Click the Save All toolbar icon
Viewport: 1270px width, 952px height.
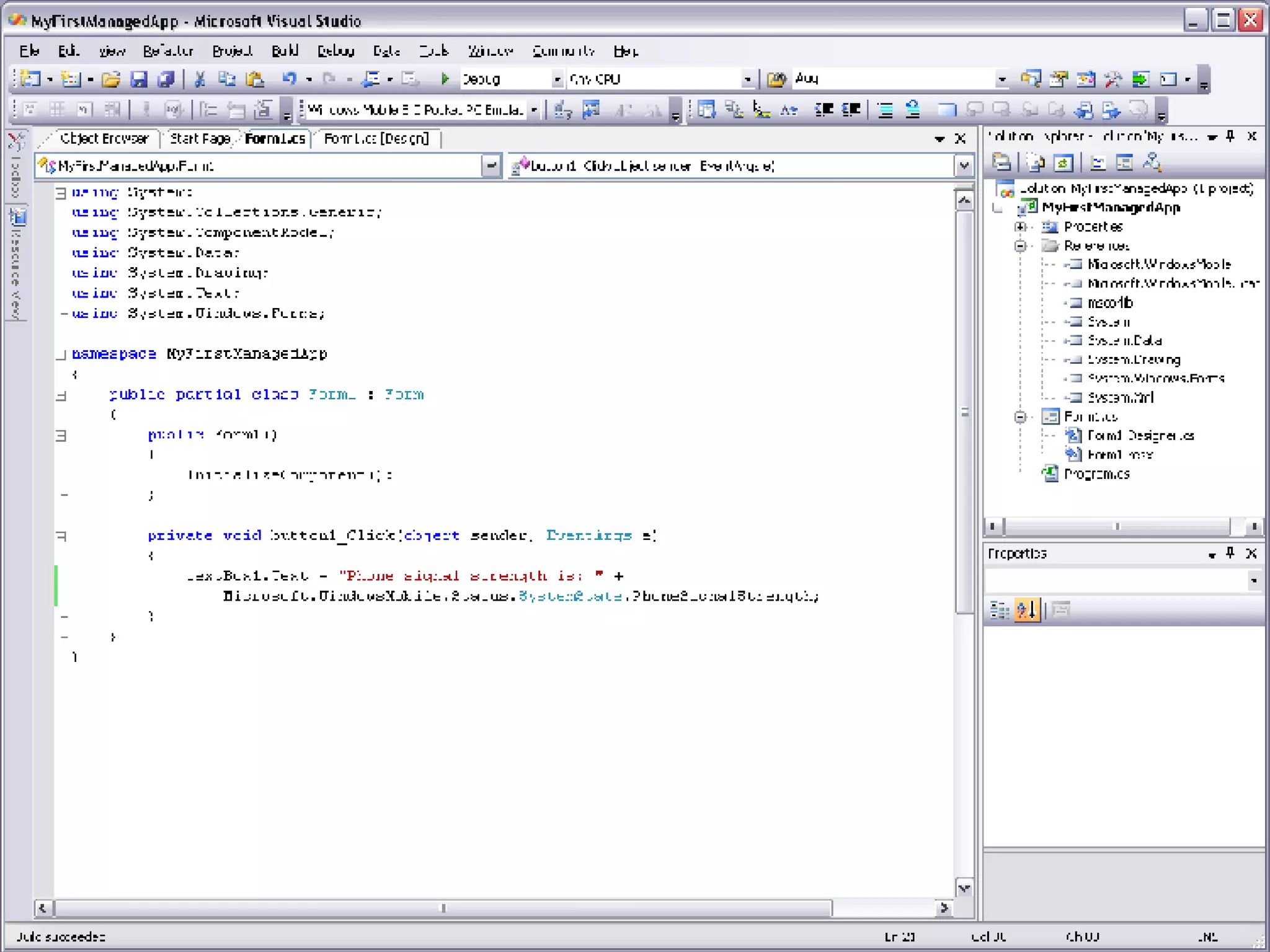tap(166, 79)
